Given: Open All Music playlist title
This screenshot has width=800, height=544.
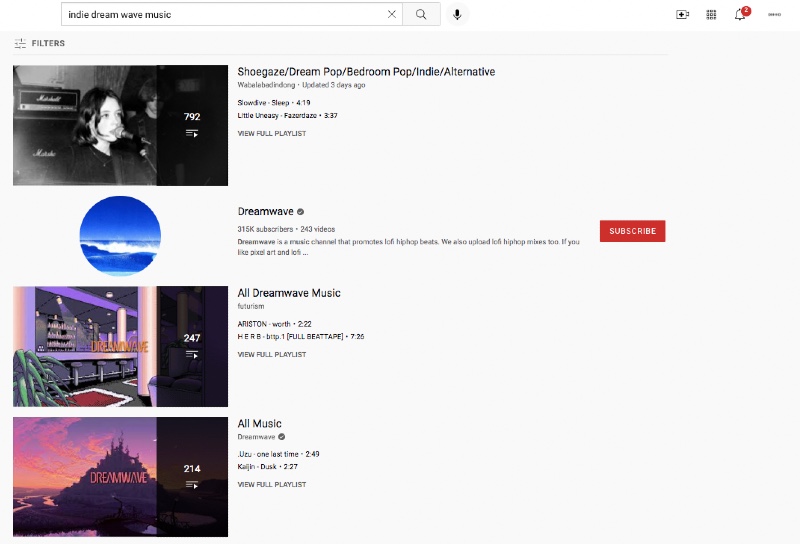Looking at the screenshot, I should click(x=259, y=424).
